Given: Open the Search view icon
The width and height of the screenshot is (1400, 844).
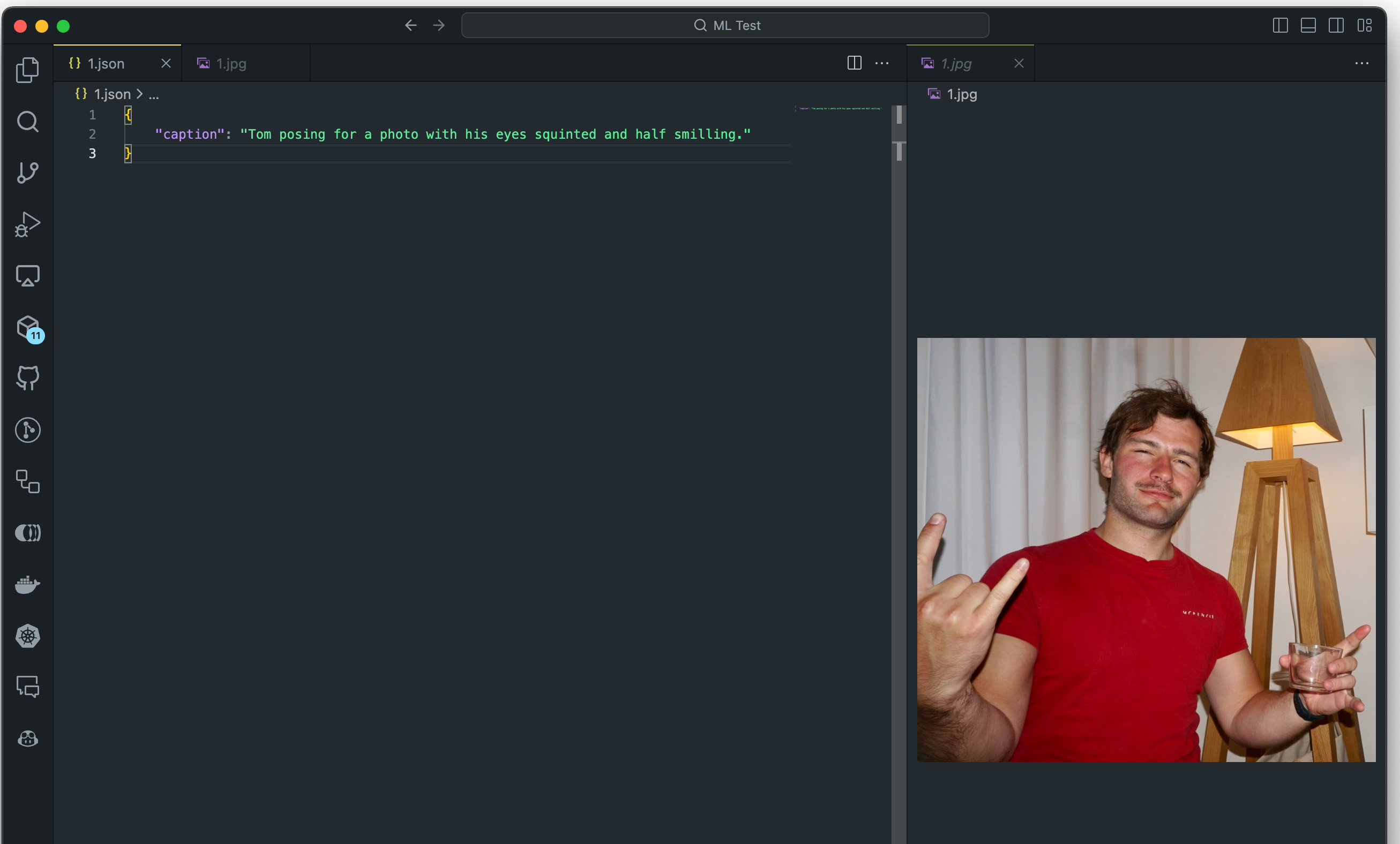Looking at the screenshot, I should (x=27, y=122).
